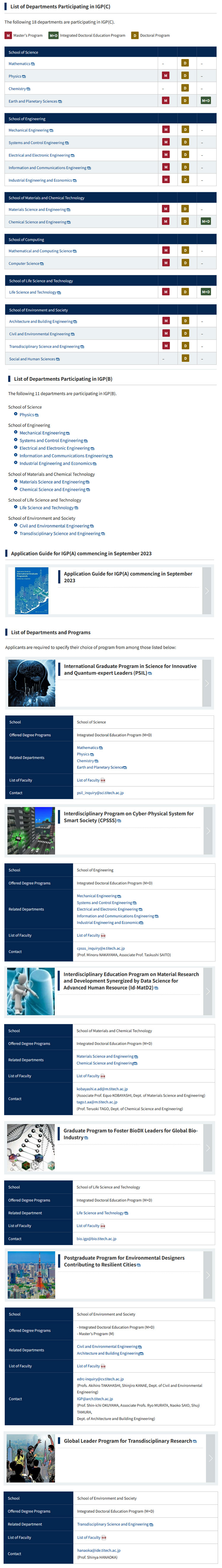Click the D badge in the Chemistry row
This screenshot has width=222, height=1568.
click(185, 88)
